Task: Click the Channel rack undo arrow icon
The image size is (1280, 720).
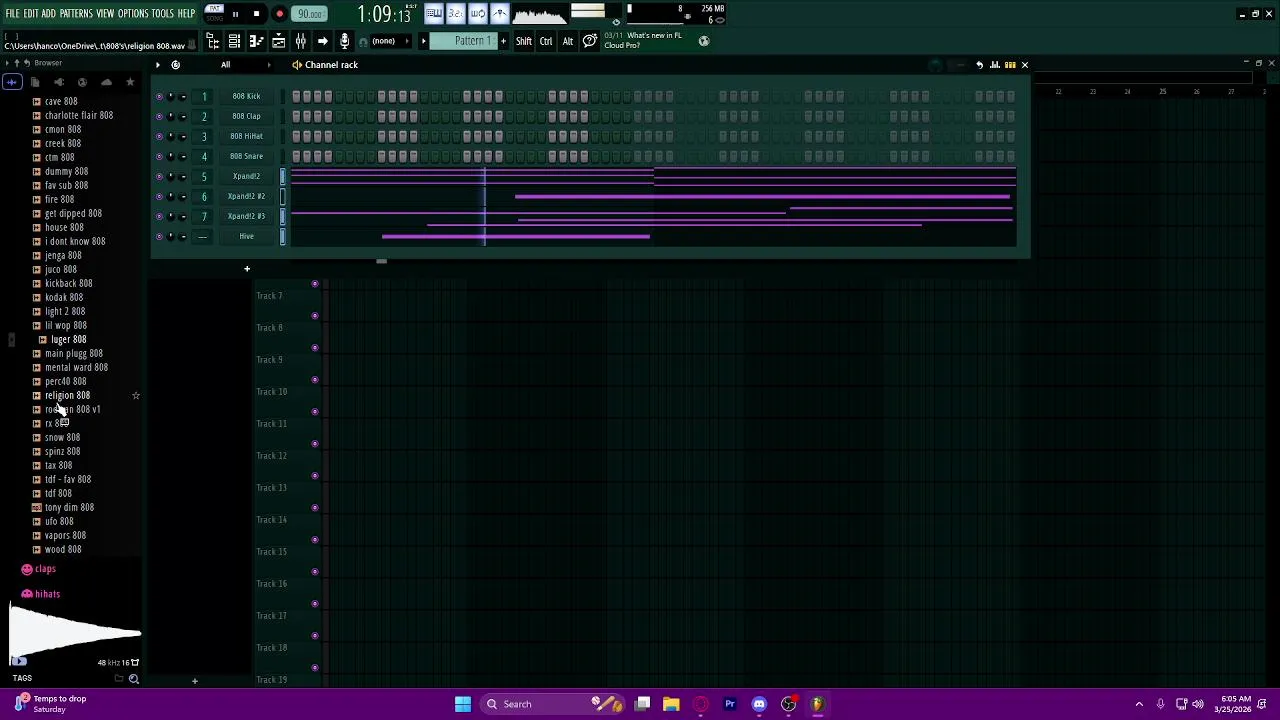Action: (980, 65)
